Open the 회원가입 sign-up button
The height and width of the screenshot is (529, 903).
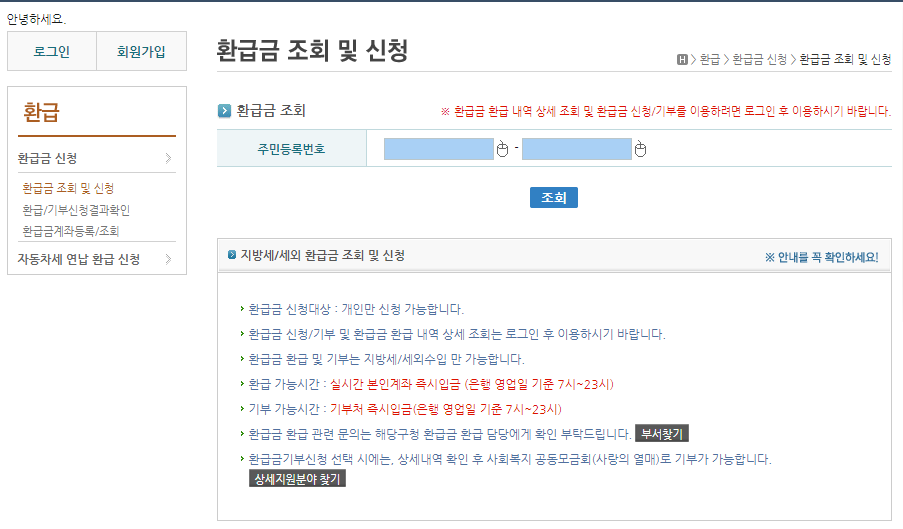(x=141, y=51)
